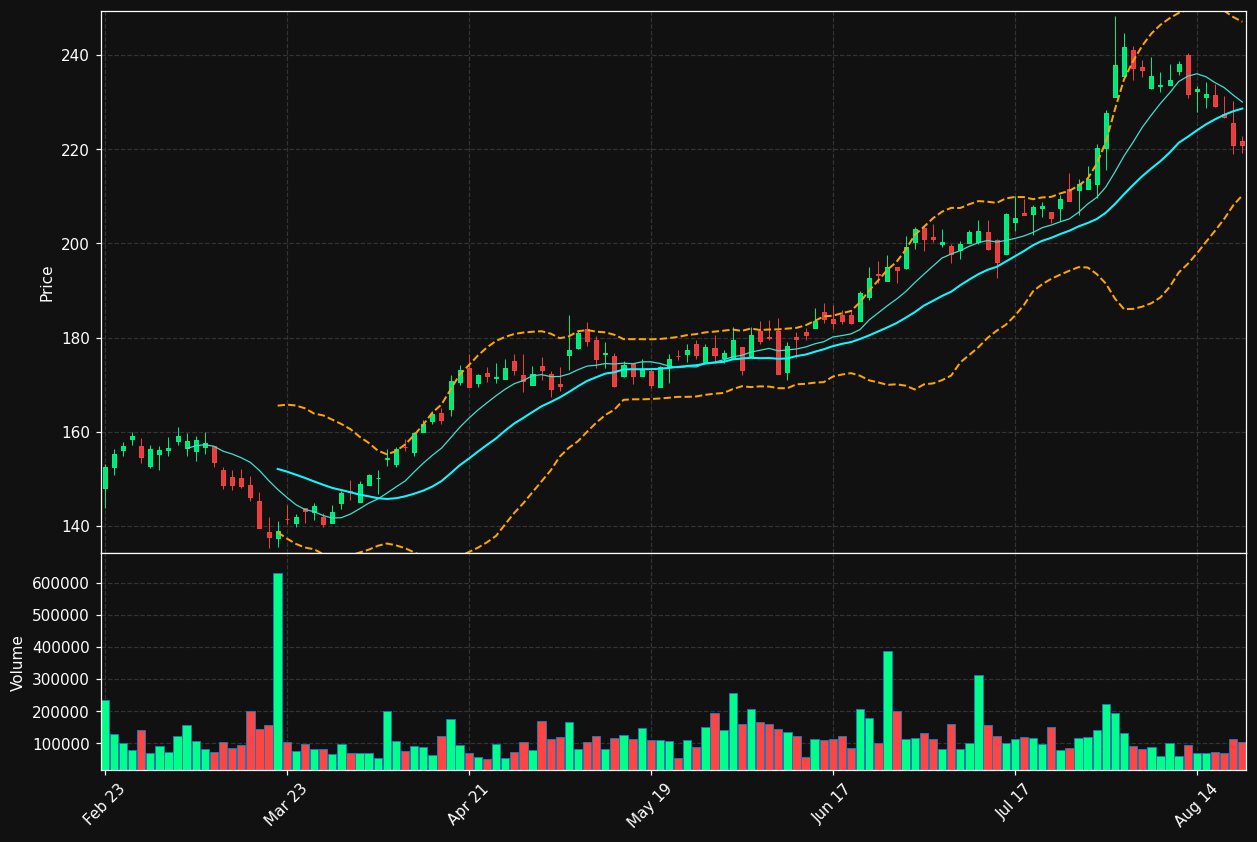Click the 'Apr 21' date label
1257x842 pixels.
(x=468, y=804)
